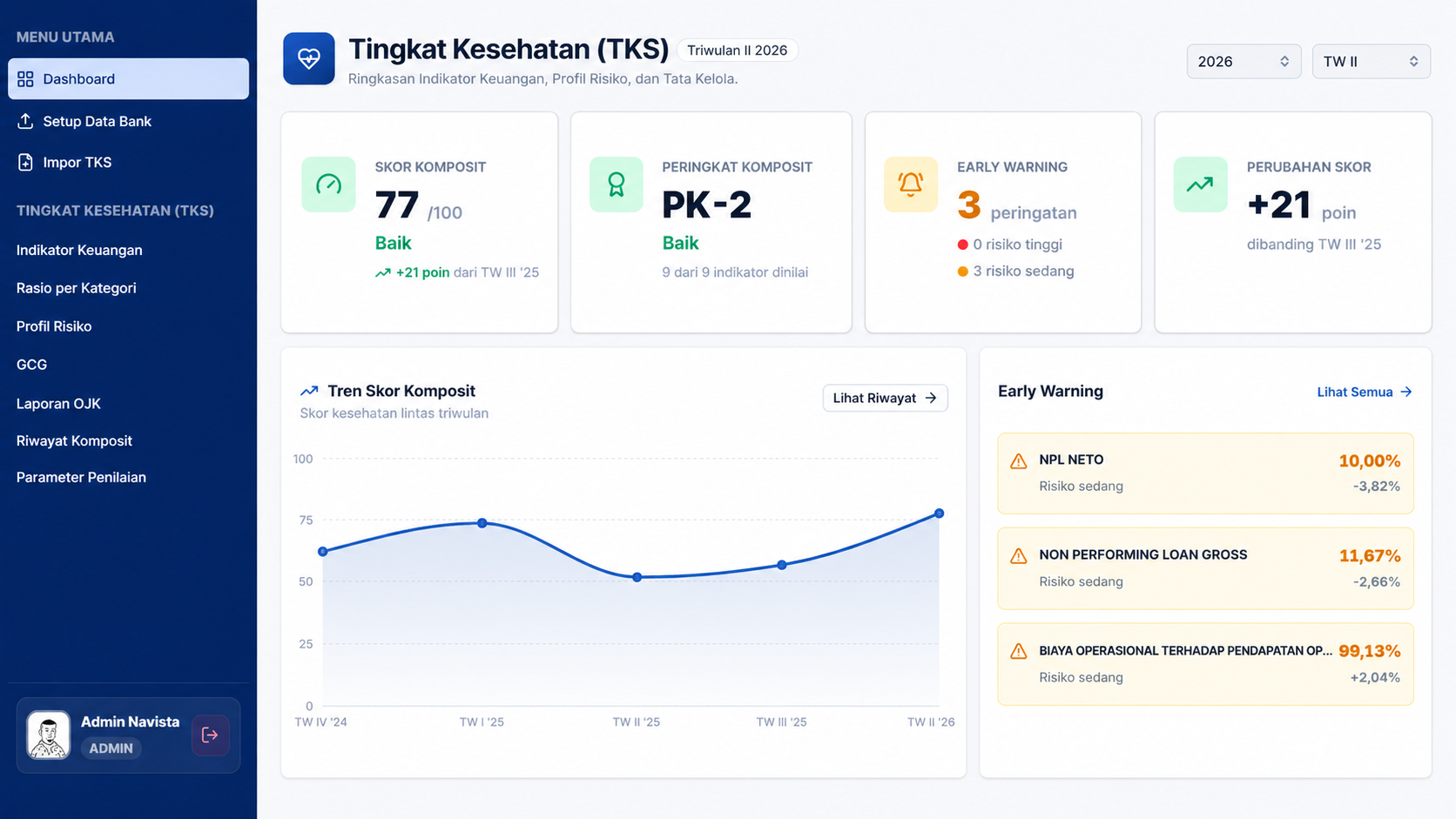Click the Dashboard grid icon in sidebar
1456x819 pixels.
25,79
